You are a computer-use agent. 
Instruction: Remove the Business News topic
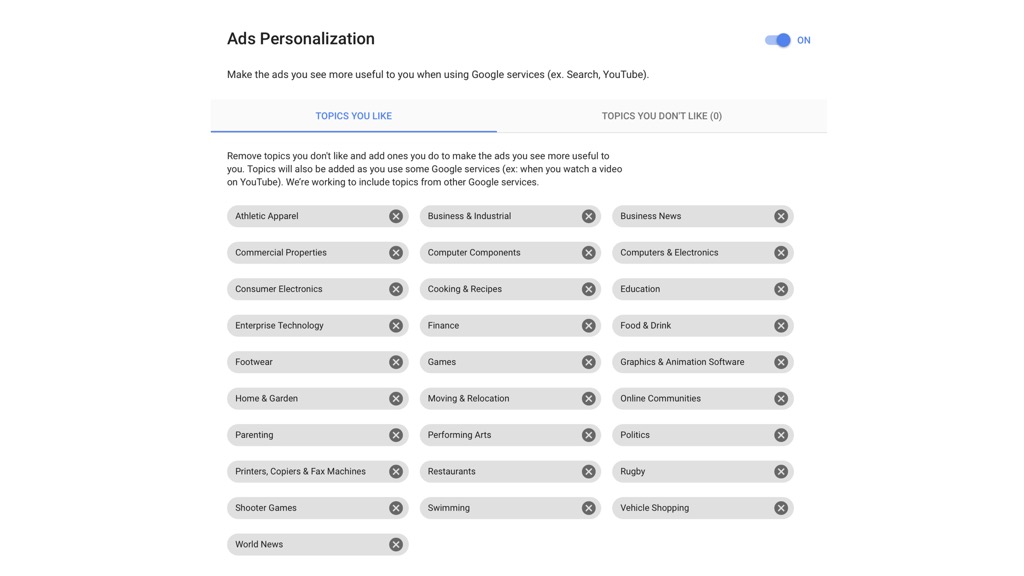781,216
